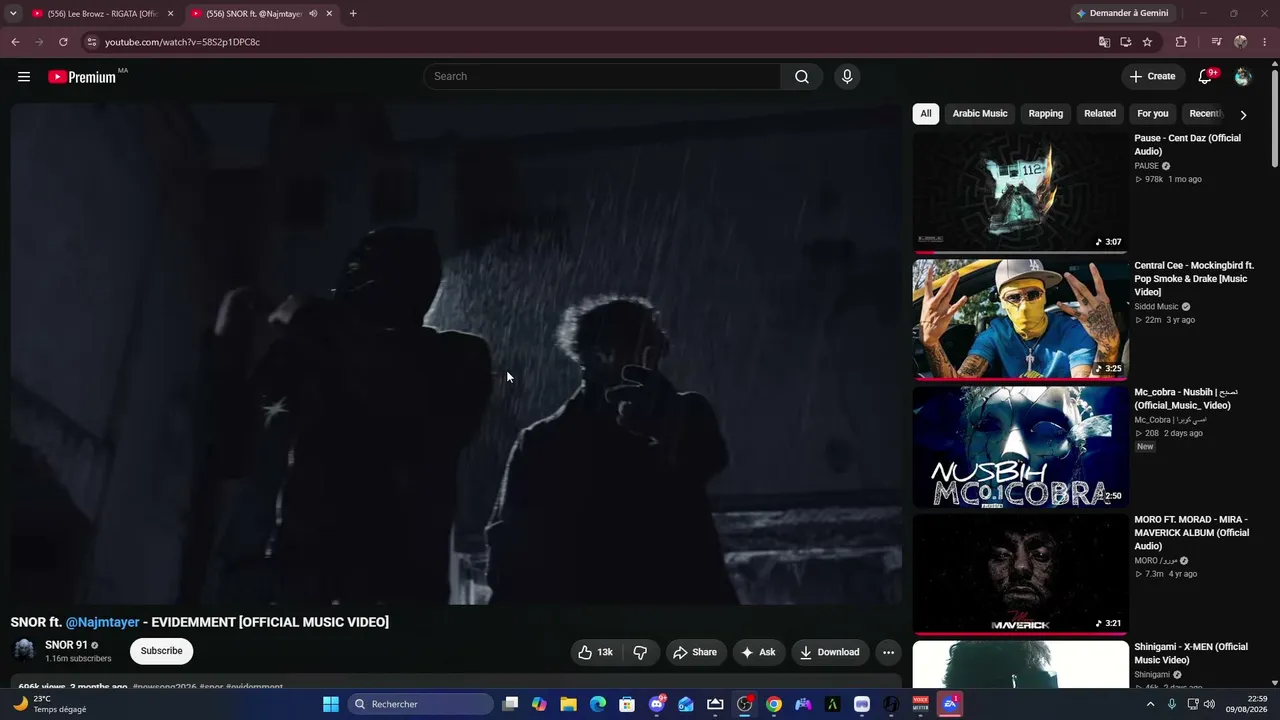This screenshot has width=1280, height=720.
Task: Dislike this video
Action: click(641, 652)
